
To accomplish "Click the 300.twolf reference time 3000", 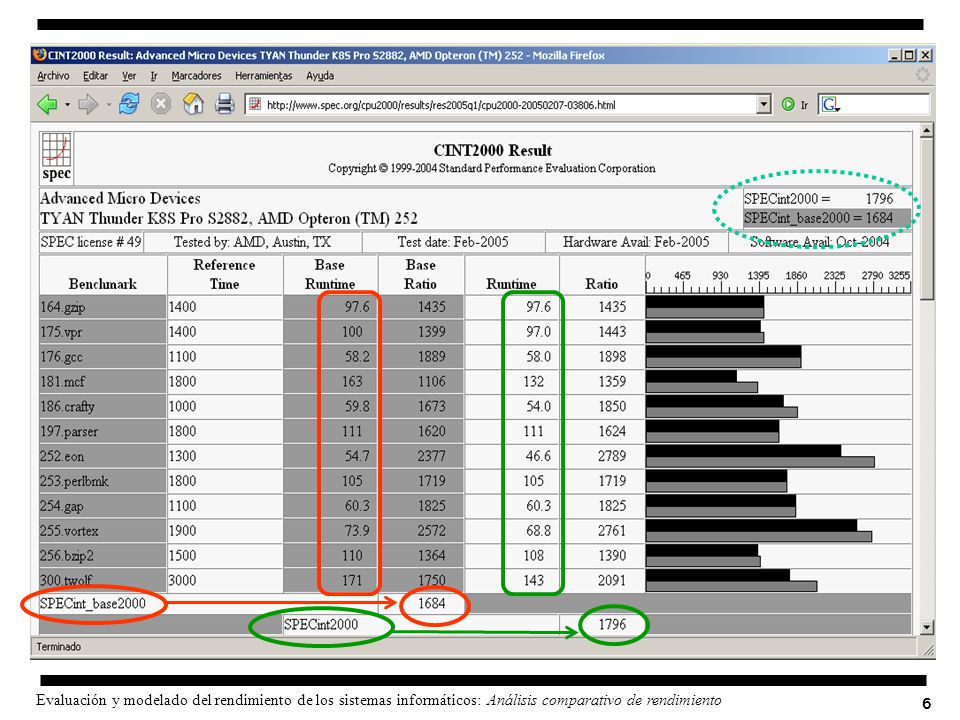I will pos(182,580).
